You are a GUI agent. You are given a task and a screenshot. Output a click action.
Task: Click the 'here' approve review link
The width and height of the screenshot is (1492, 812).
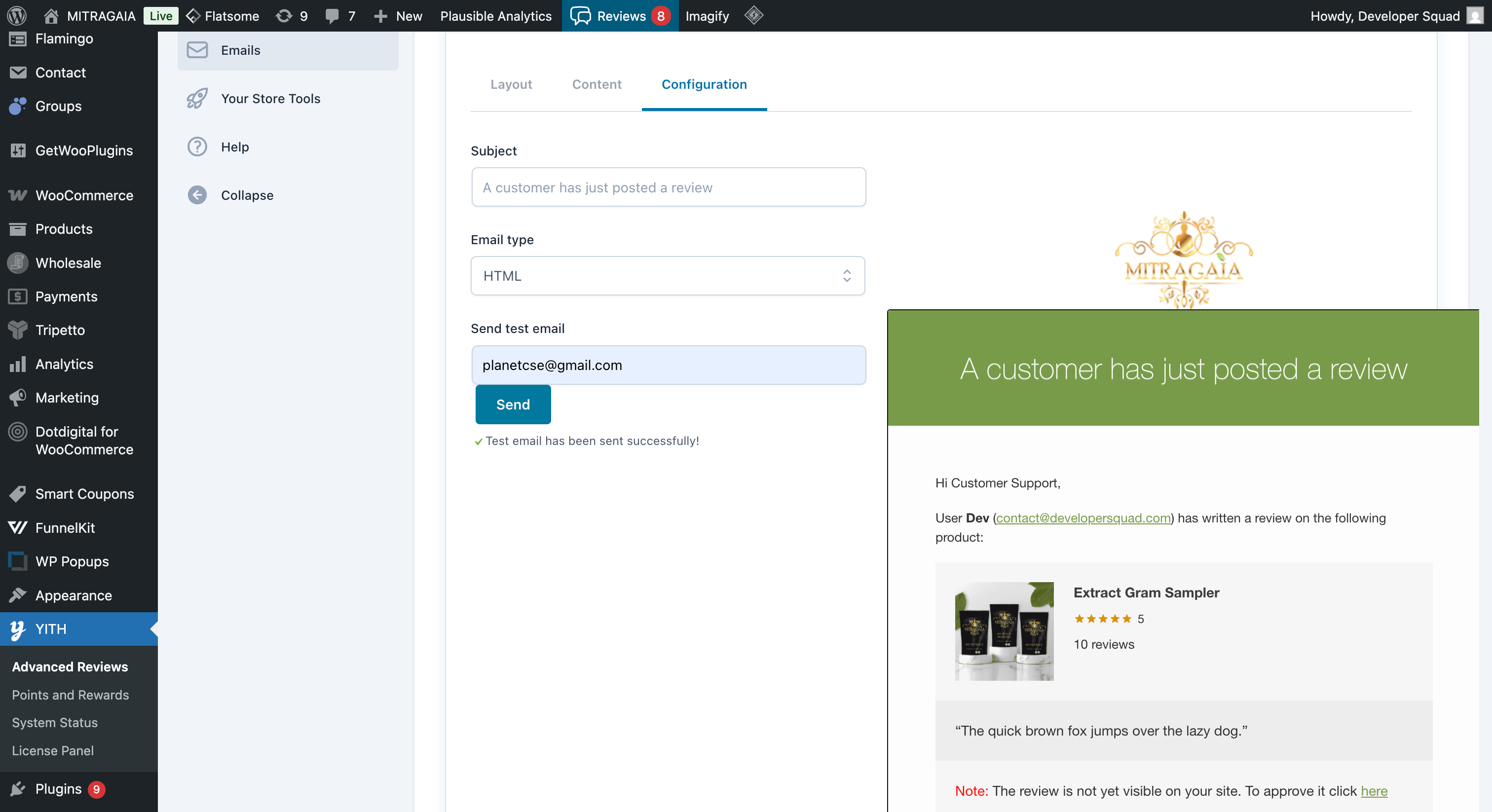(x=1374, y=791)
